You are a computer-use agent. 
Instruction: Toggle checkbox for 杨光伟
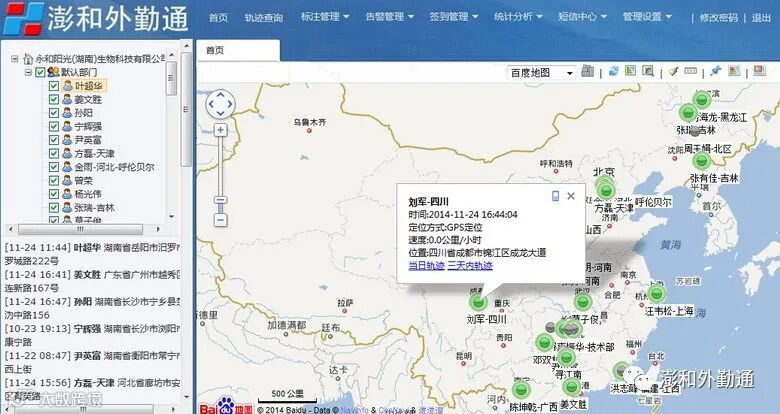tap(54, 194)
